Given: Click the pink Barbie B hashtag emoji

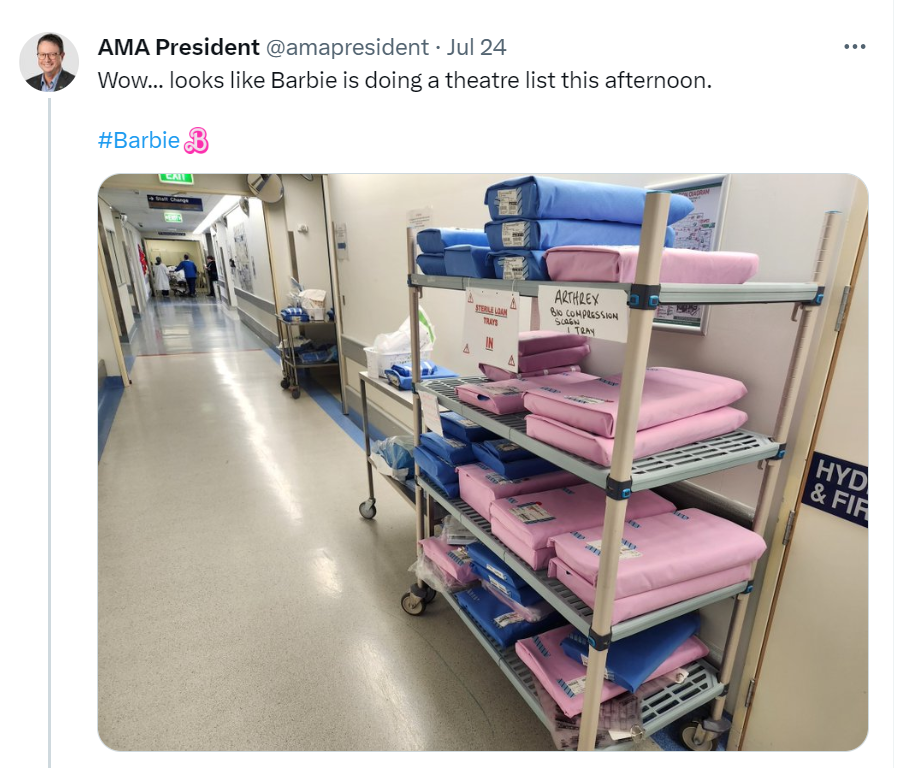Looking at the screenshot, I should click(x=196, y=140).
